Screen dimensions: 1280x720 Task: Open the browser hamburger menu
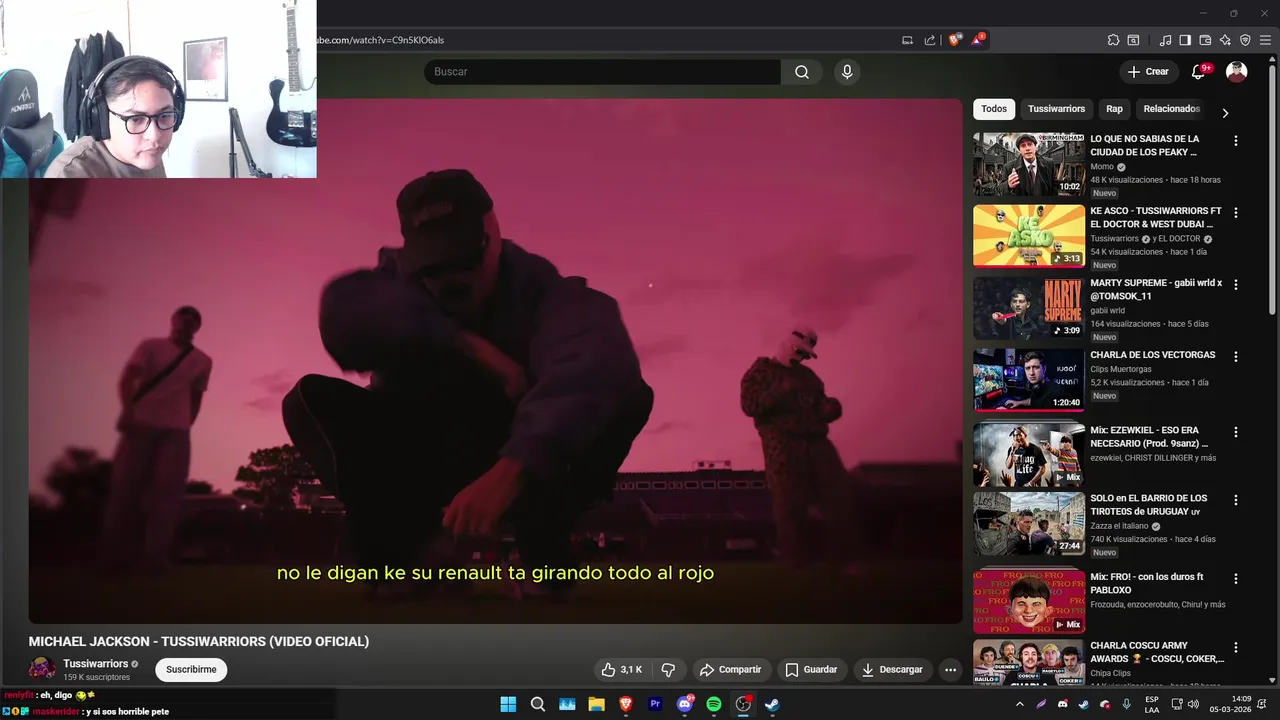click(x=1265, y=40)
